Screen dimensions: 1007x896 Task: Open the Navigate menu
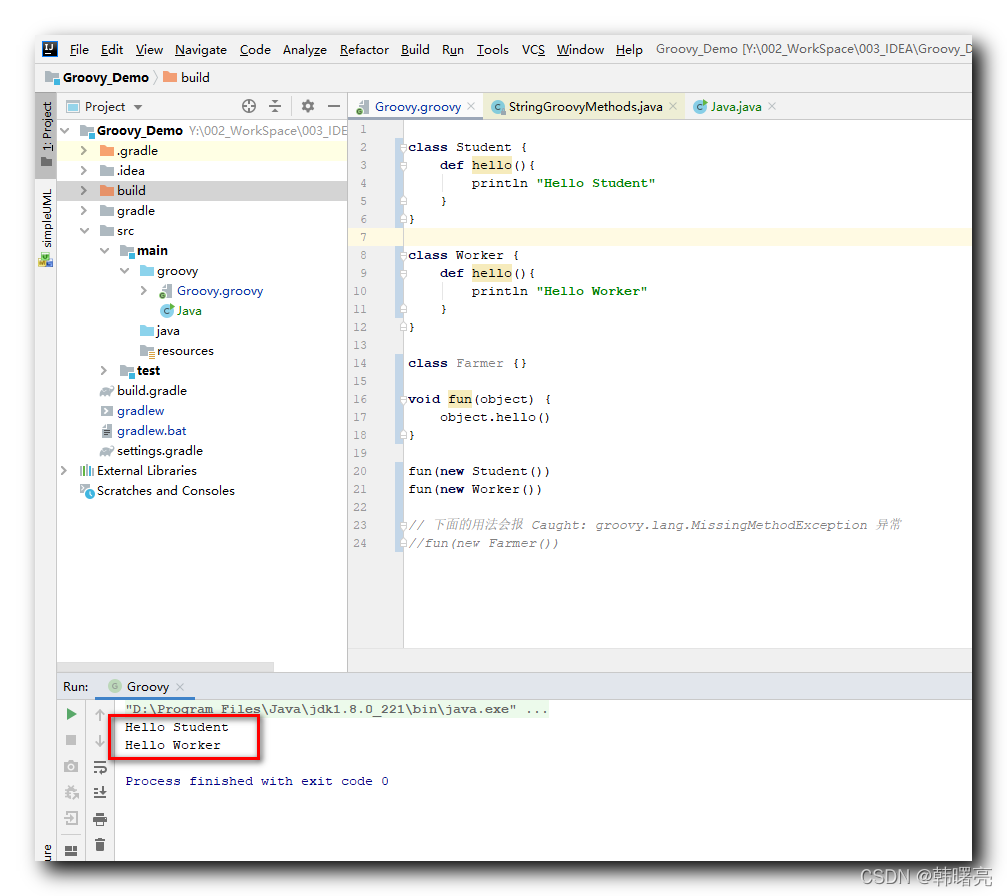click(200, 49)
